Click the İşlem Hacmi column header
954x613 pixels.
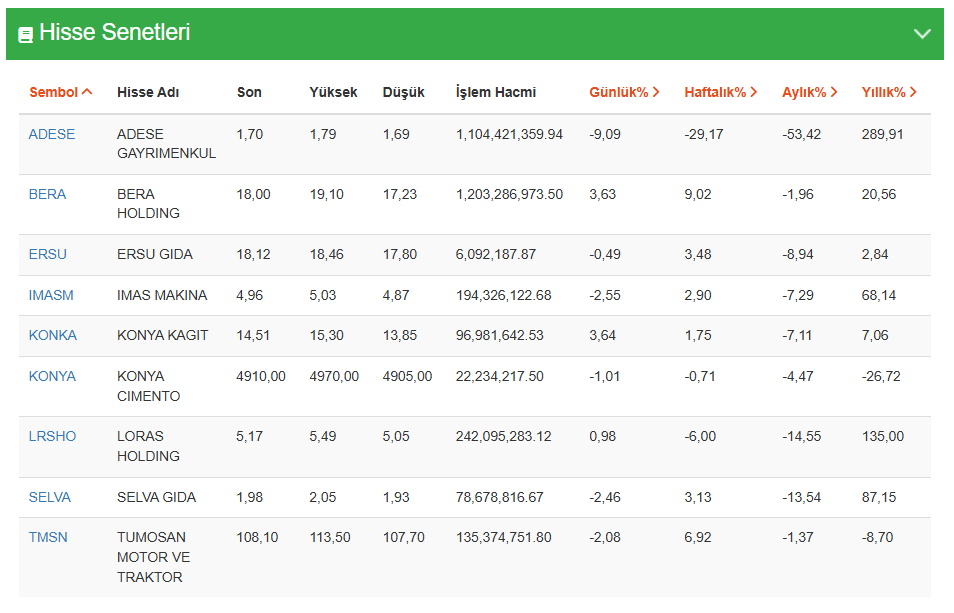coord(495,92)
